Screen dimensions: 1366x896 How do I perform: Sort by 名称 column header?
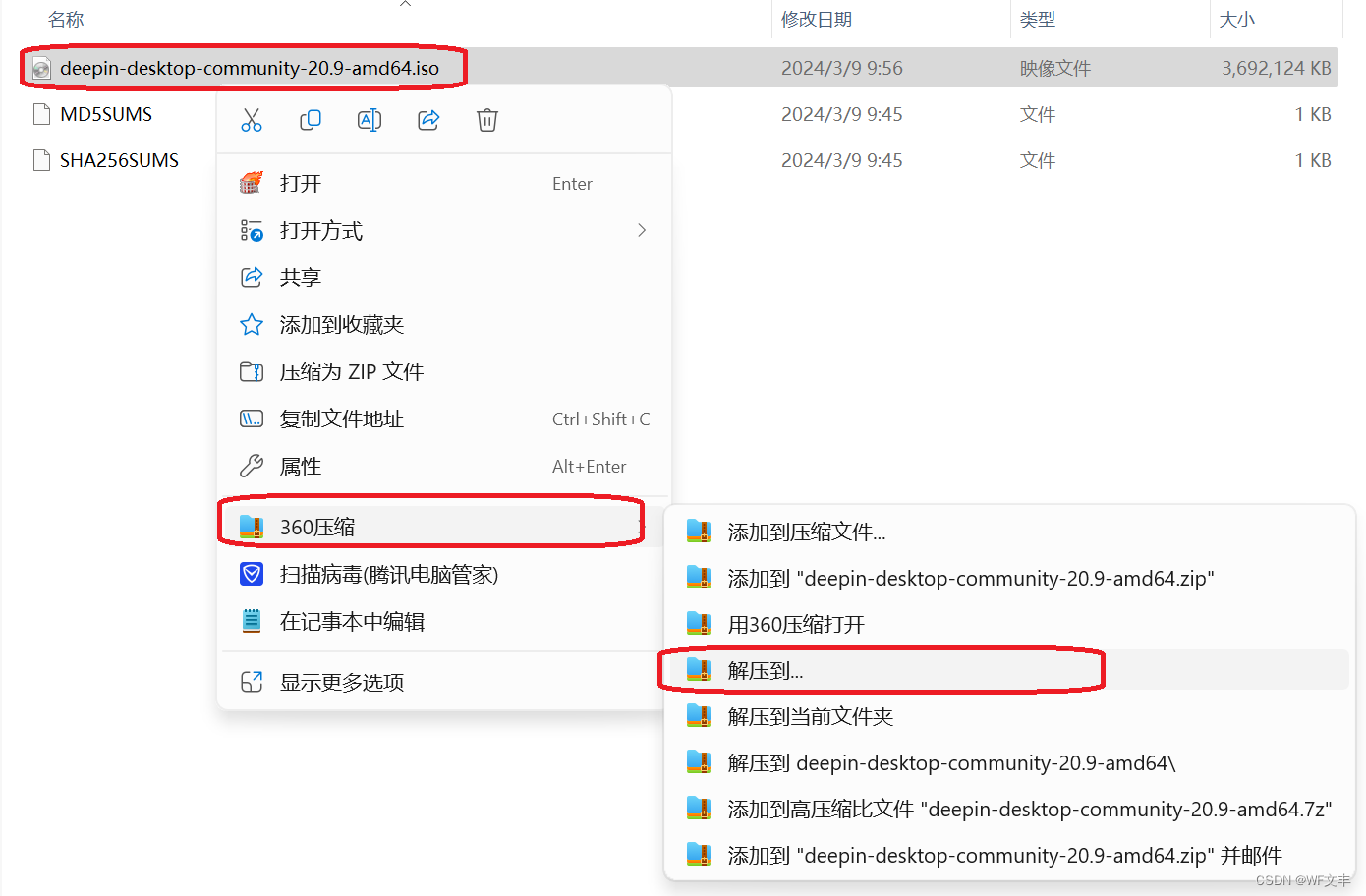[66, 20]
